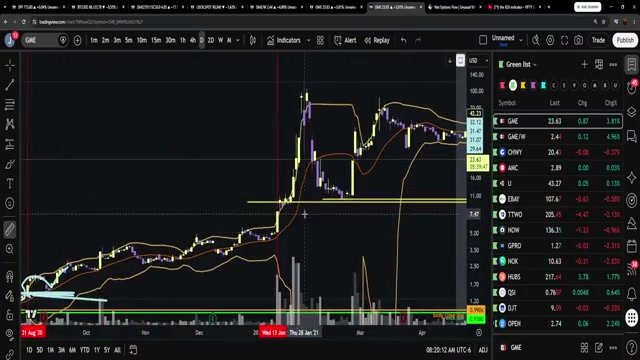The width and height of the screenshot is (640, 360).
Task: Select the green flag color filter
Action: [513, 85]
